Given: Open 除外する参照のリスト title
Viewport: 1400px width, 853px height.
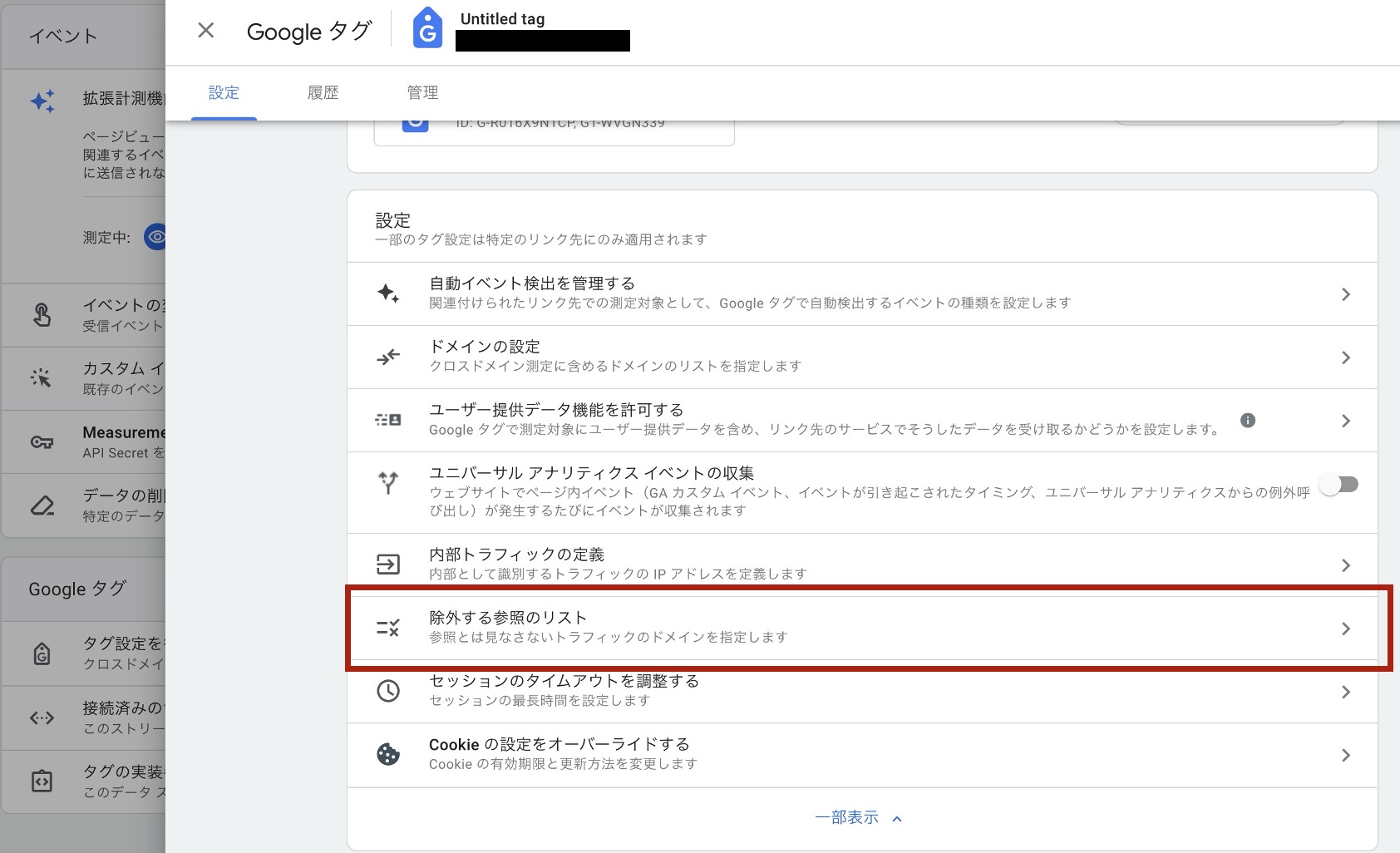Looking at the screenshot, I should 508,618.
